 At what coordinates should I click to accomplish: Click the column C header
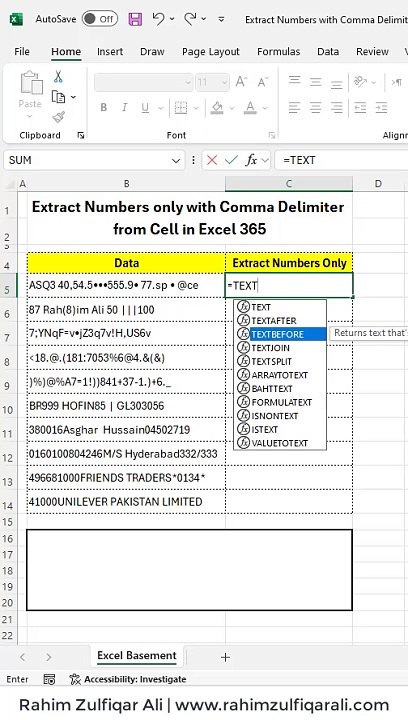(289, 184)
